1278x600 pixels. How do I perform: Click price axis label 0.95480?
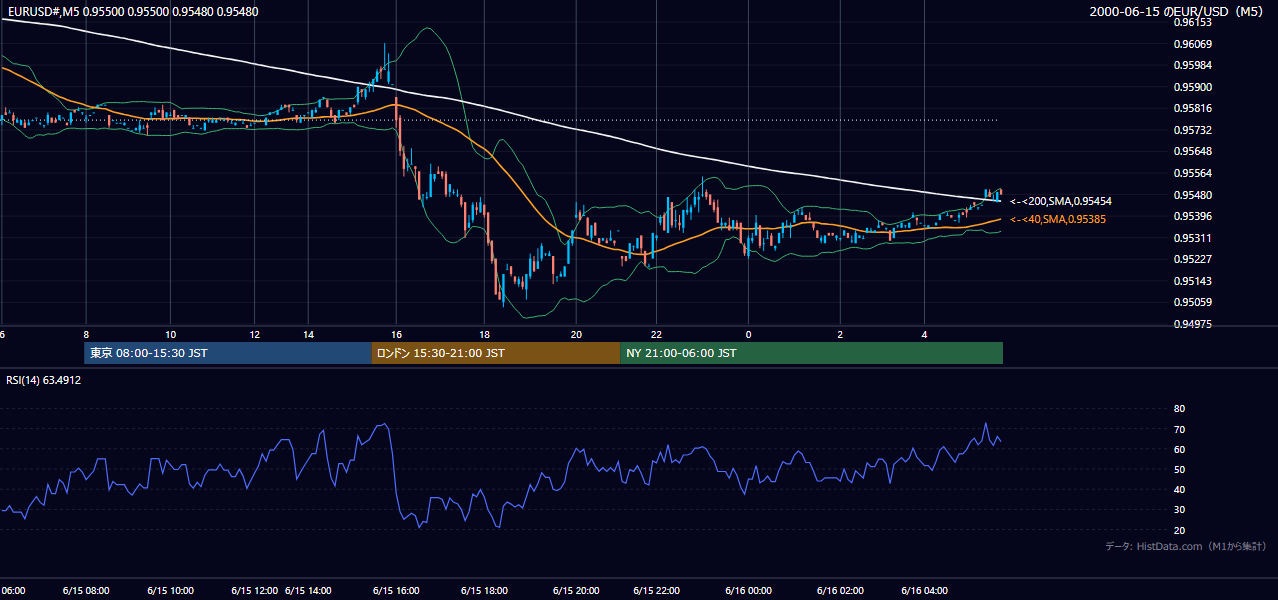[x=1193, y=195]
